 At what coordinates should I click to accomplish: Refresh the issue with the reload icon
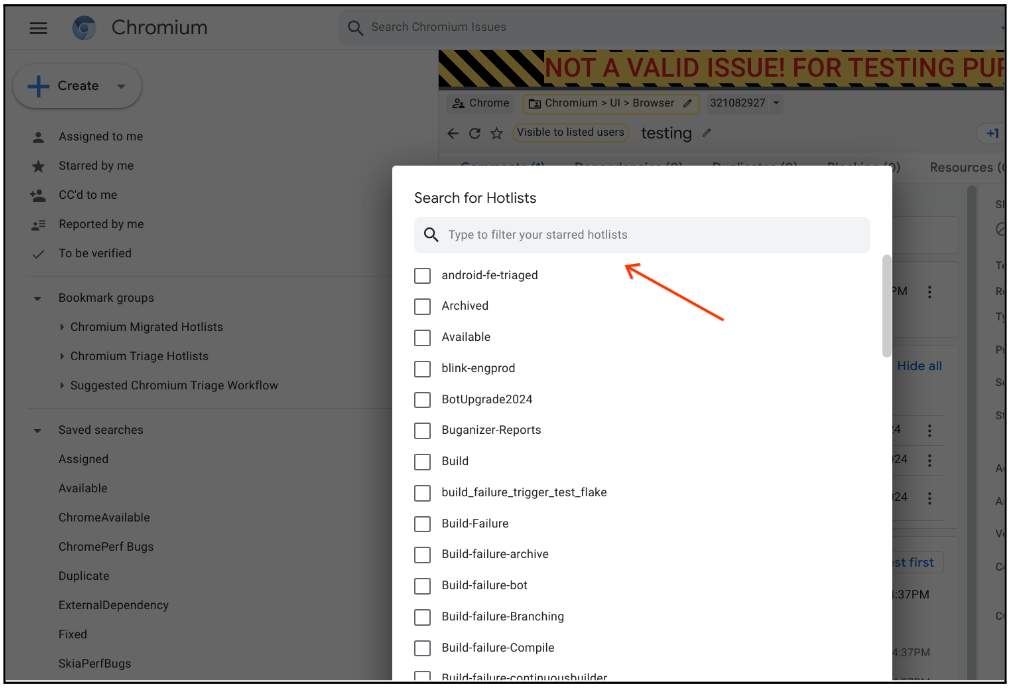pyautogui.click(x=474, y=133)
